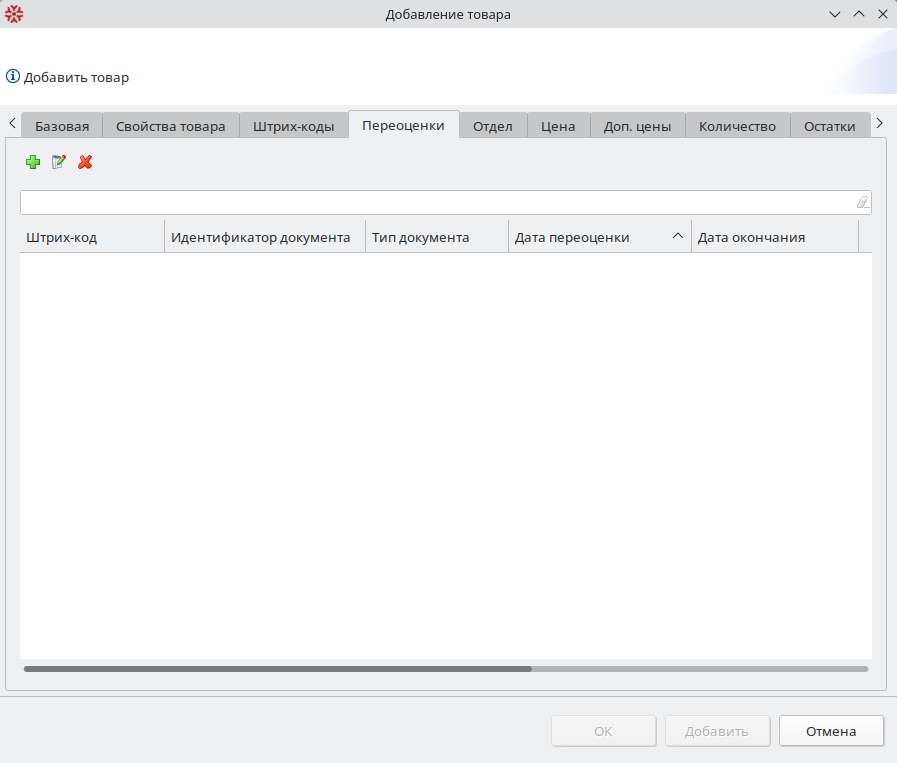Go to the Отдел tab
The height and width of the screenshot is (763, 897).
[493, 126]
